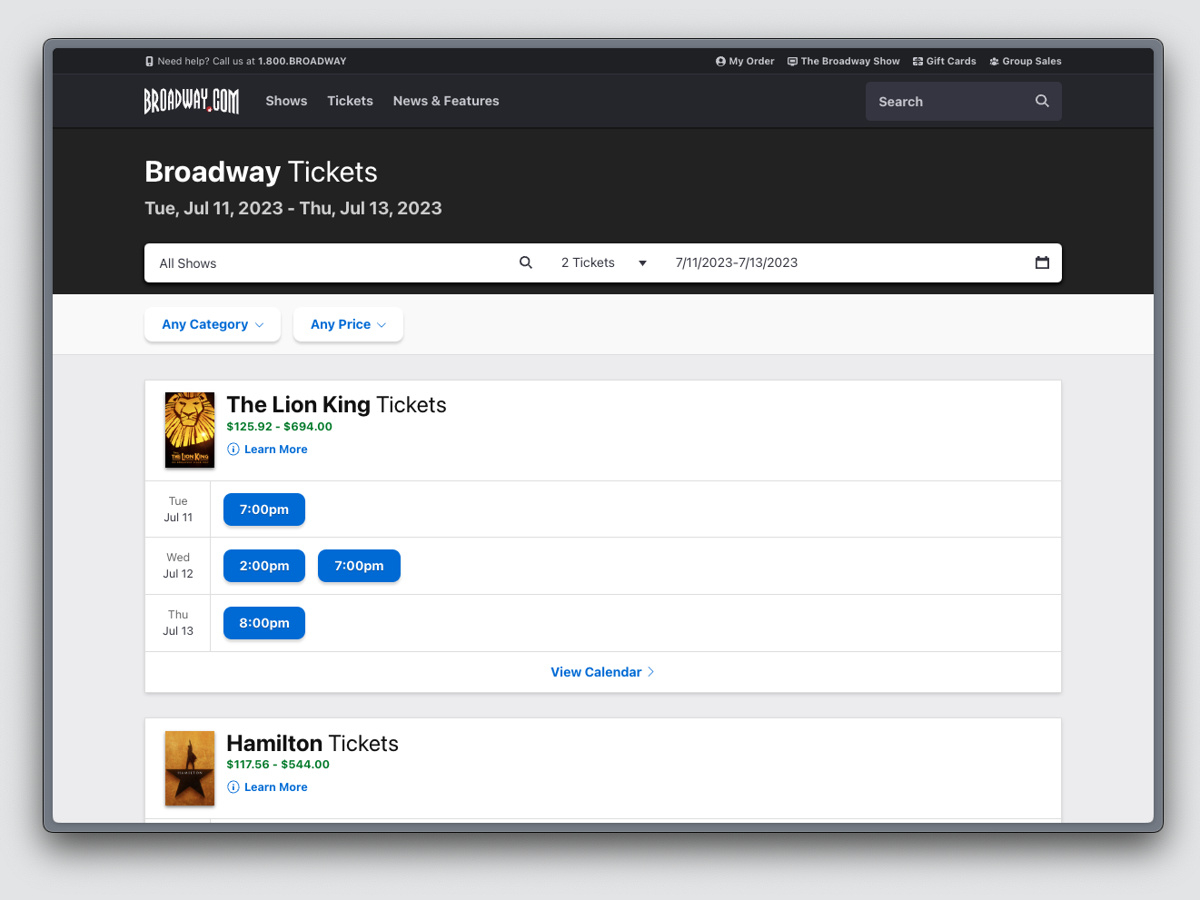Viewport: 1200px width, 900px height.
Task: Click the Thu Jul 13 date label
Action: [178, 623]
